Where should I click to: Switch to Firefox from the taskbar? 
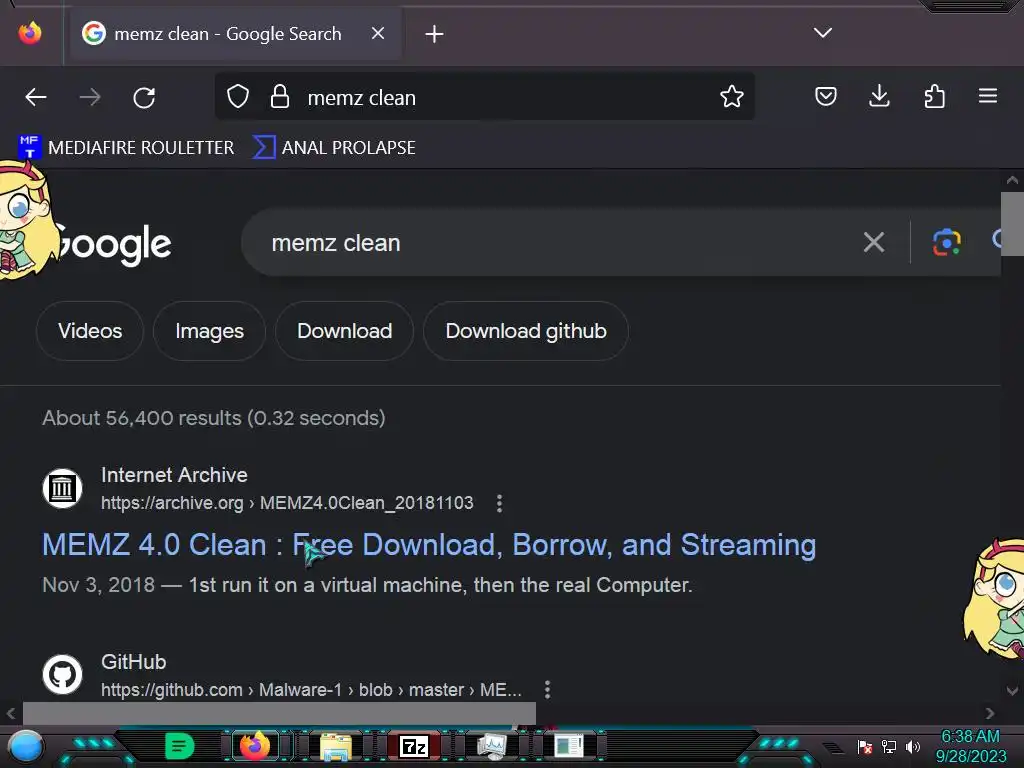(255, 745)
